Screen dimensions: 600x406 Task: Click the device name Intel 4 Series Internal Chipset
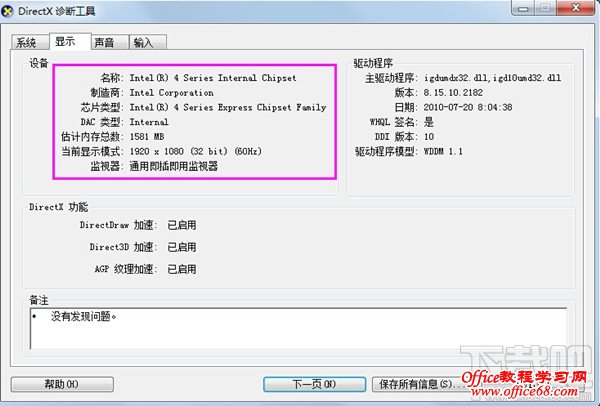[x=213, y=78]
